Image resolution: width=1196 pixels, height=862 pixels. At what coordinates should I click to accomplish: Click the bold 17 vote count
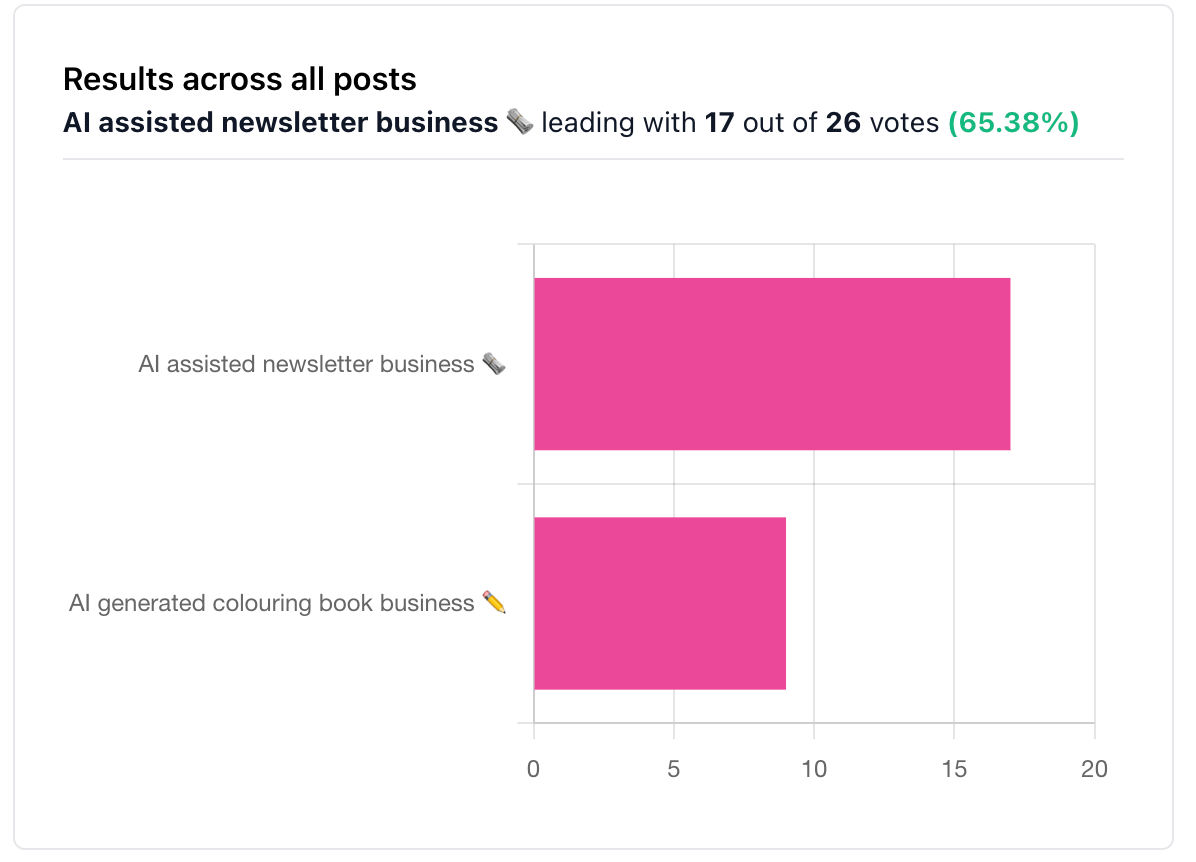coord(719,123)
